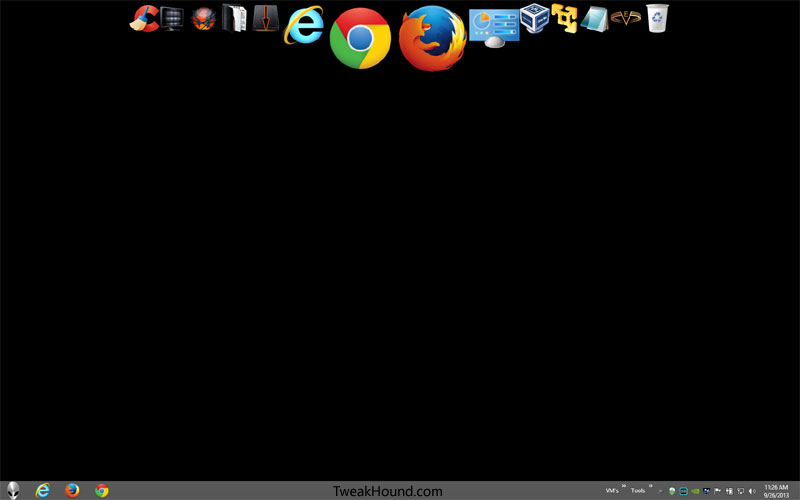Open Chrome from the taskbar
The image size is (800, 500).
tap(102, 491)
